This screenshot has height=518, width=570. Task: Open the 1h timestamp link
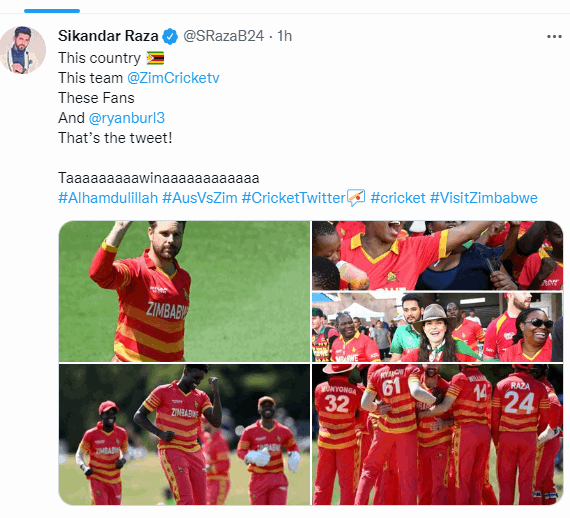(x=285, y=36)
